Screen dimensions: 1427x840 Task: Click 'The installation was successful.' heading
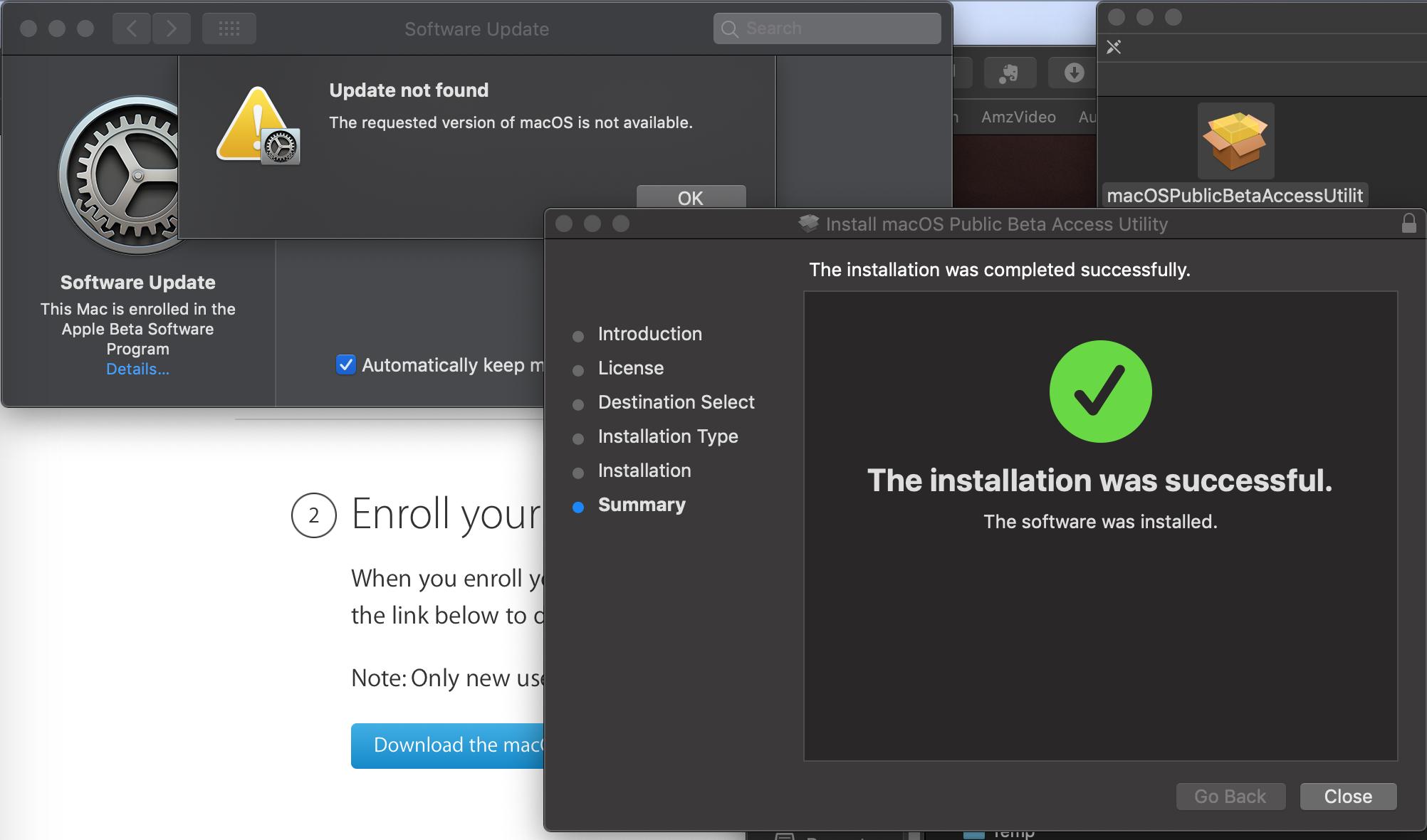tap(1099, 480)
